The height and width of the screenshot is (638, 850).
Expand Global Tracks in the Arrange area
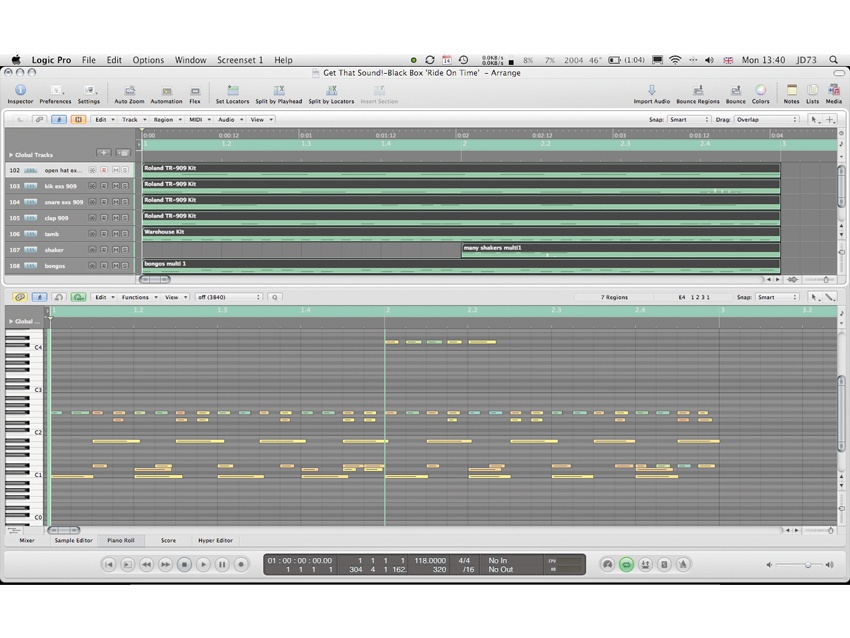[11, 155]
